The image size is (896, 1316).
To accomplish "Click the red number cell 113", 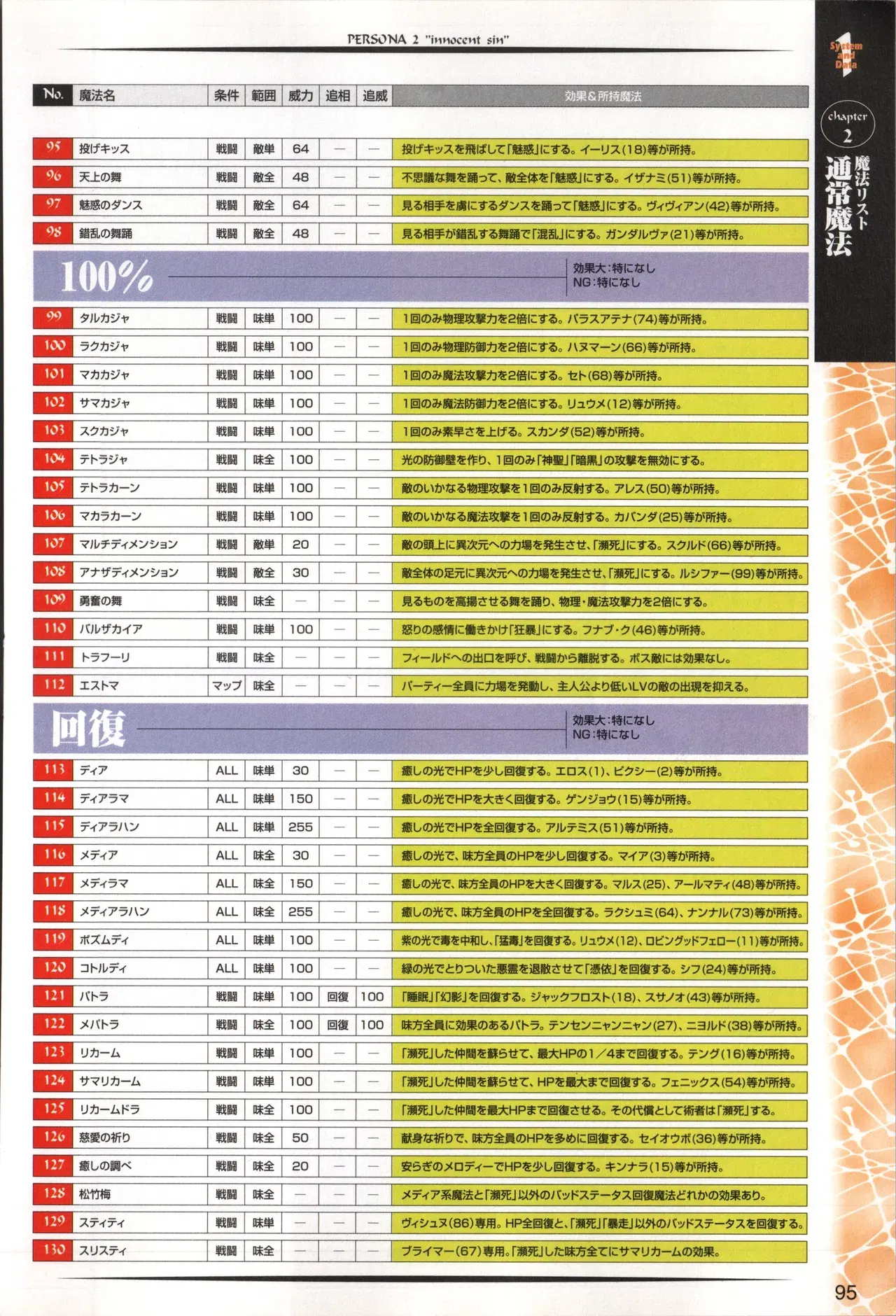I will pyautogui.click(x=53, y=770).
